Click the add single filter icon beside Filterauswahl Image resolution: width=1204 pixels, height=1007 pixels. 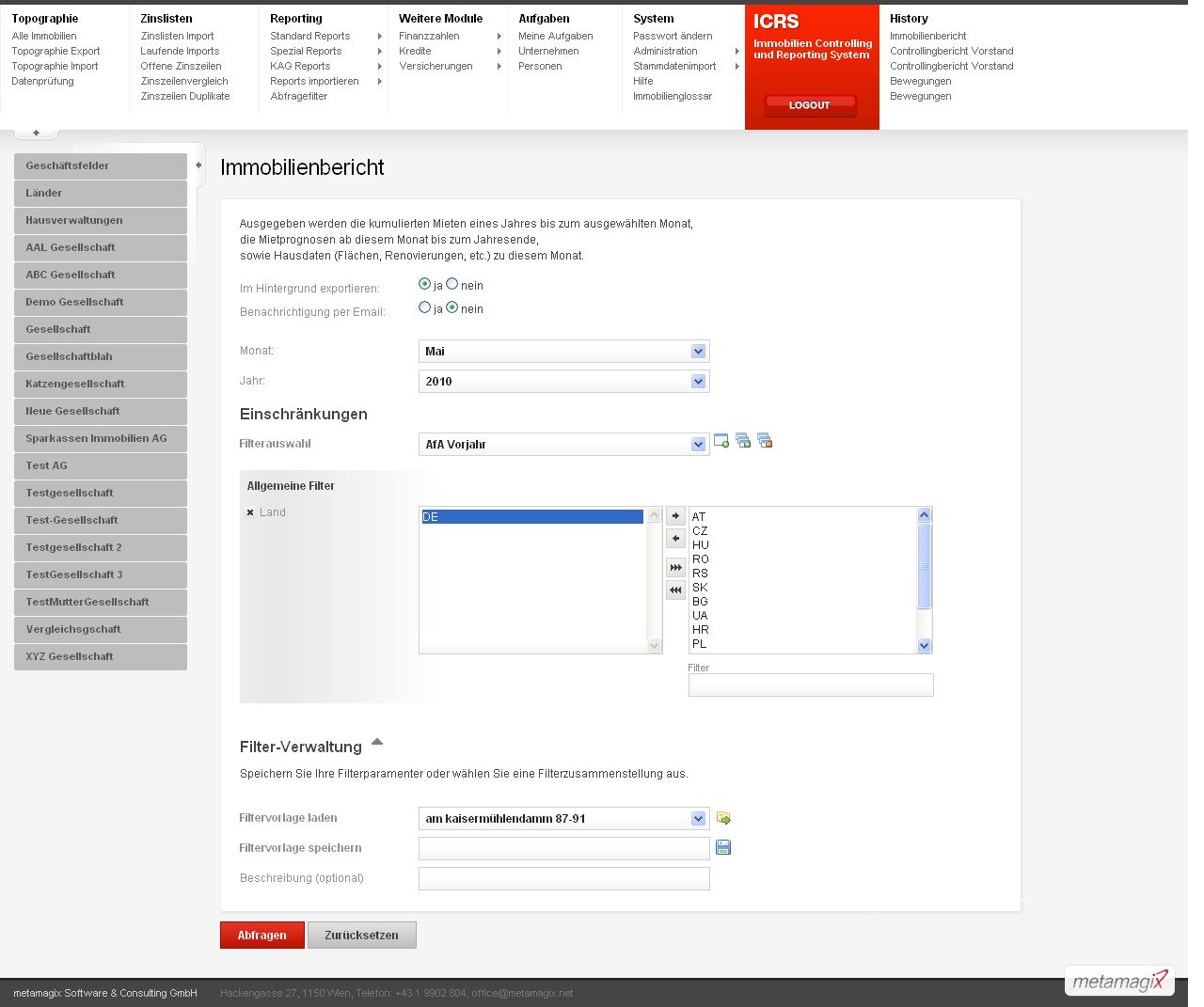[721, 441]
